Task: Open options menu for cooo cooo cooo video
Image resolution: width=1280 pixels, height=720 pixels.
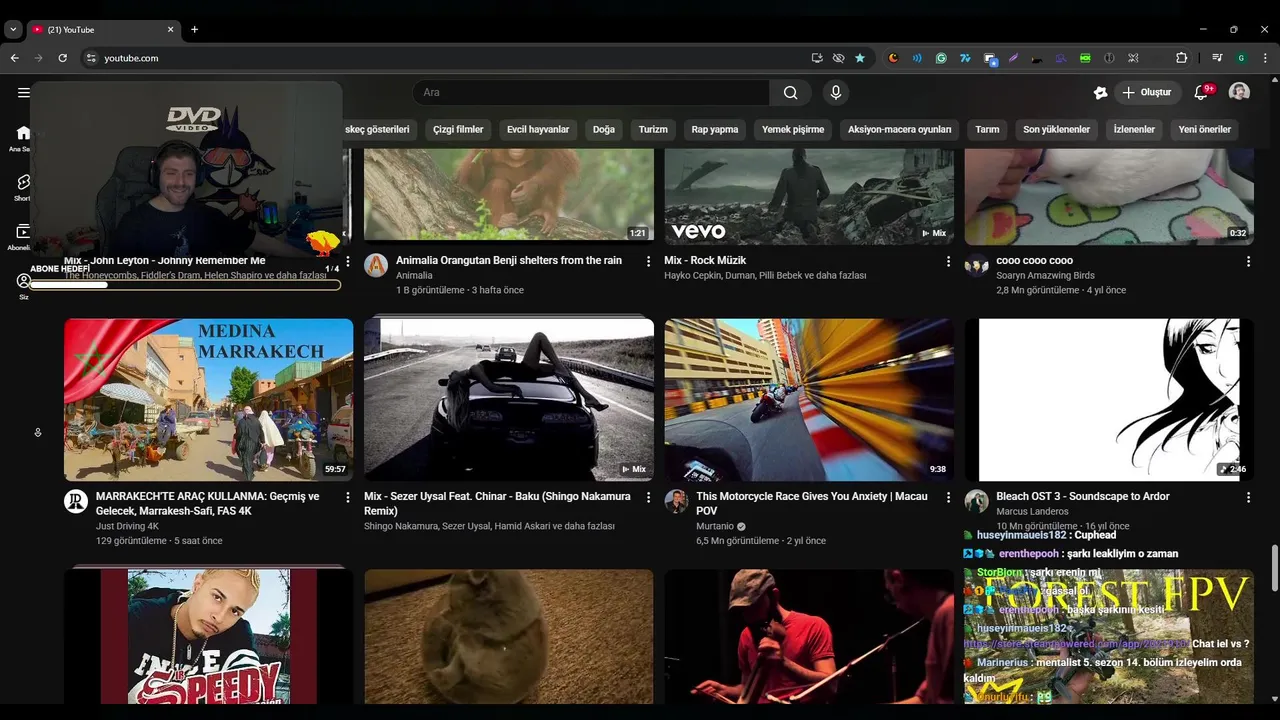Action: coord(1248,261)
